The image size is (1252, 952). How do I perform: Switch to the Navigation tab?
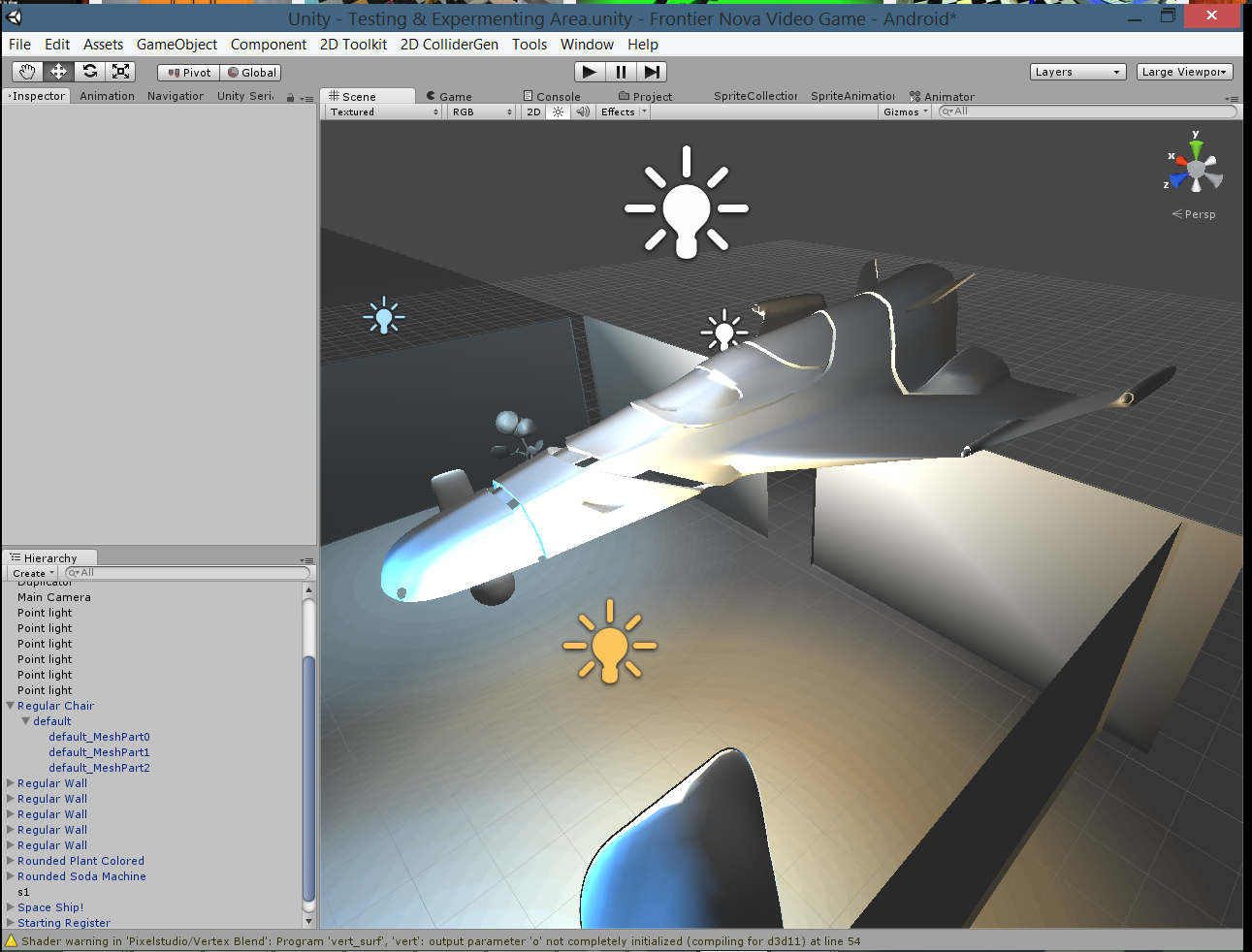click(176, 96)
